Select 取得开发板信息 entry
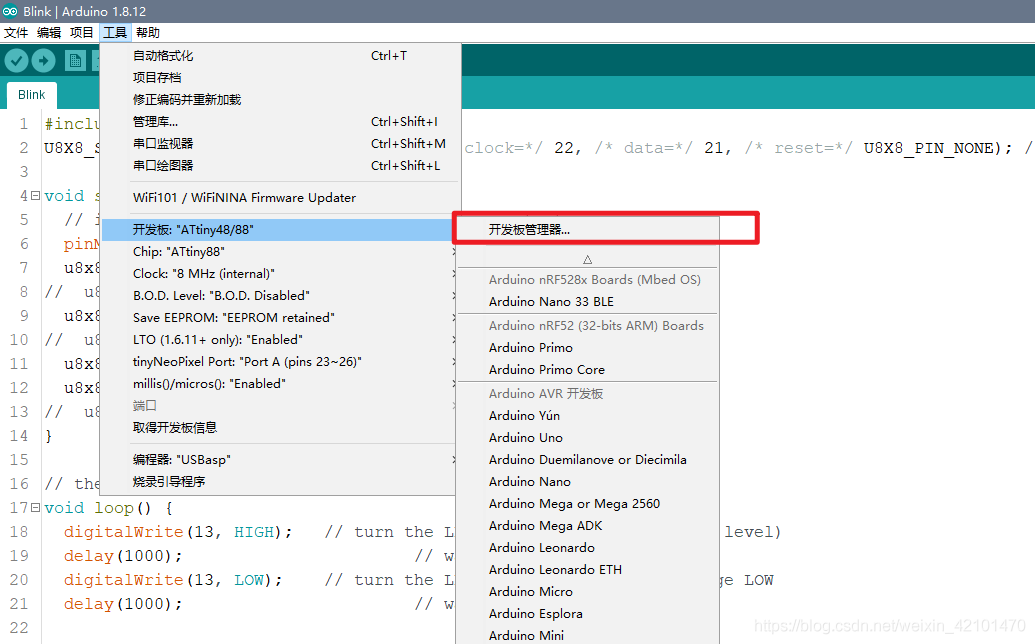This screenshot has height=644, width=1035. 277,428
